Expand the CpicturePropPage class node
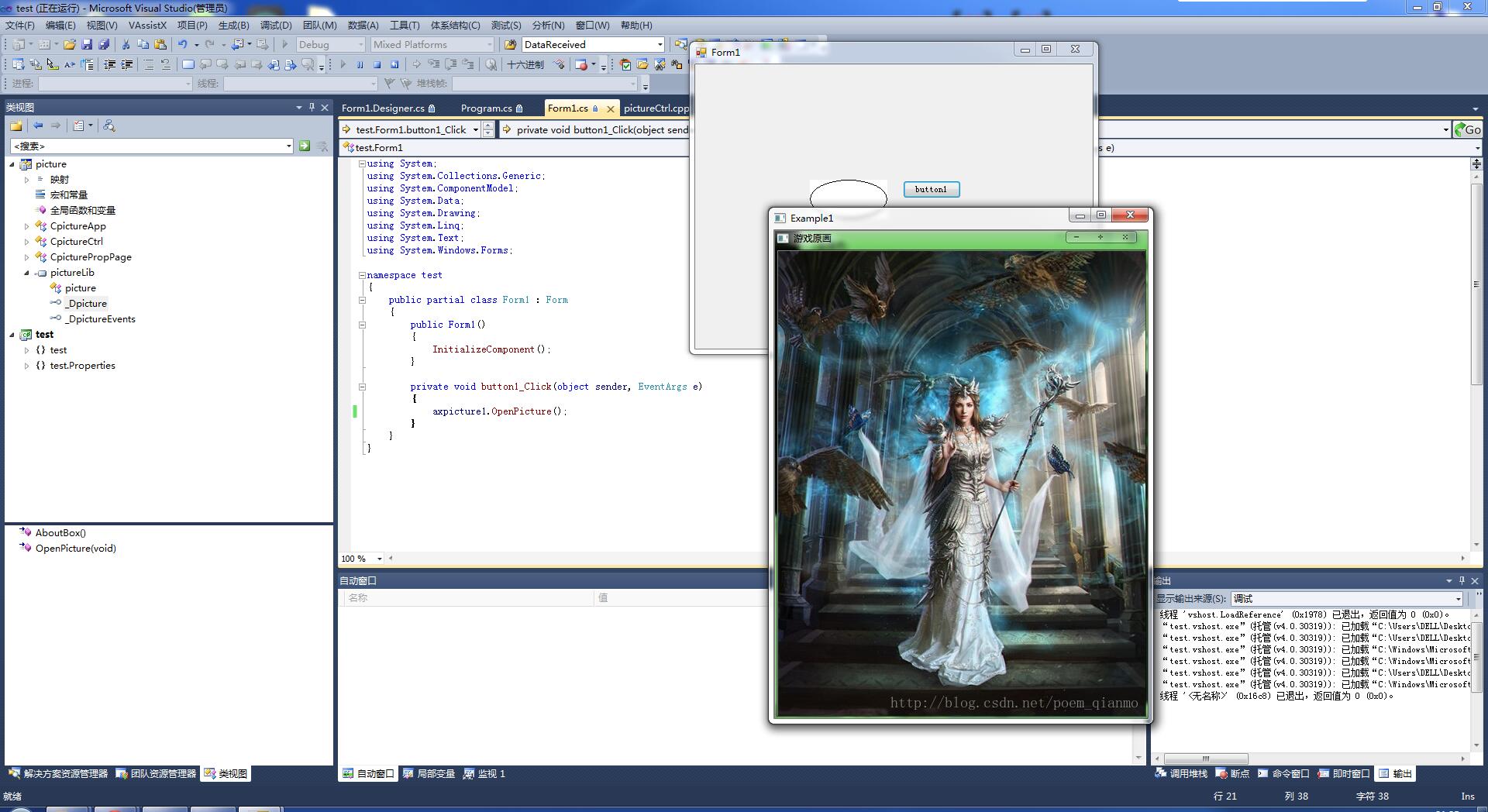This screenshot has width=1488, height=812. (x=26, y=257)
